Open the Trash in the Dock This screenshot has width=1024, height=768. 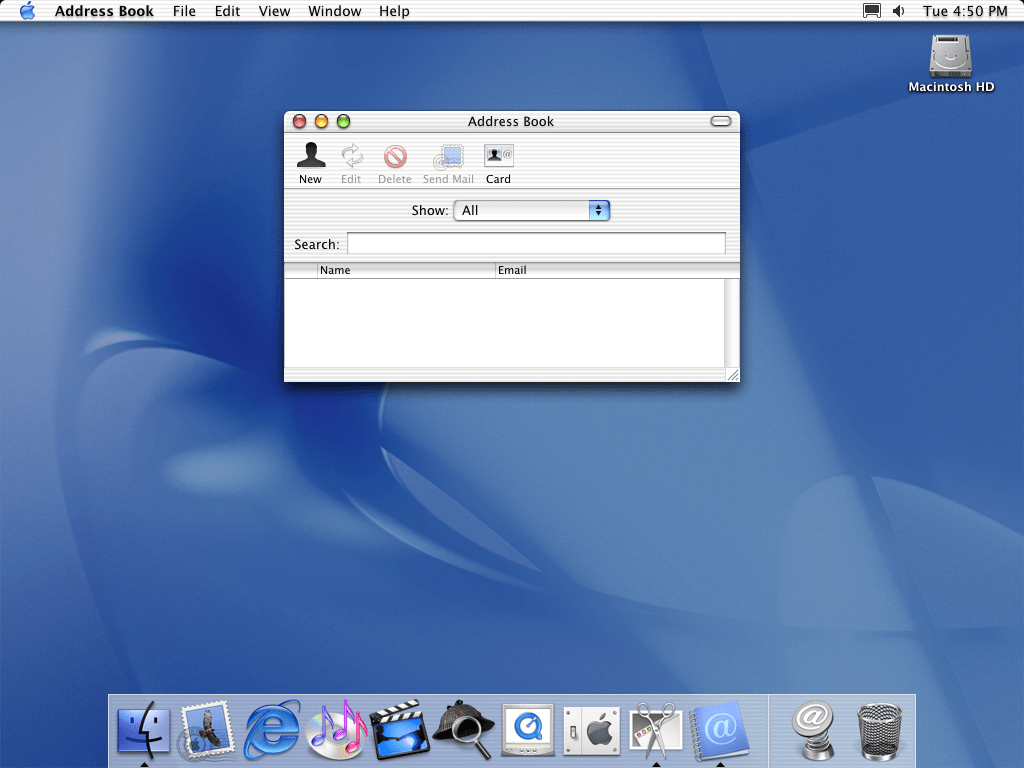click(879, 730)
